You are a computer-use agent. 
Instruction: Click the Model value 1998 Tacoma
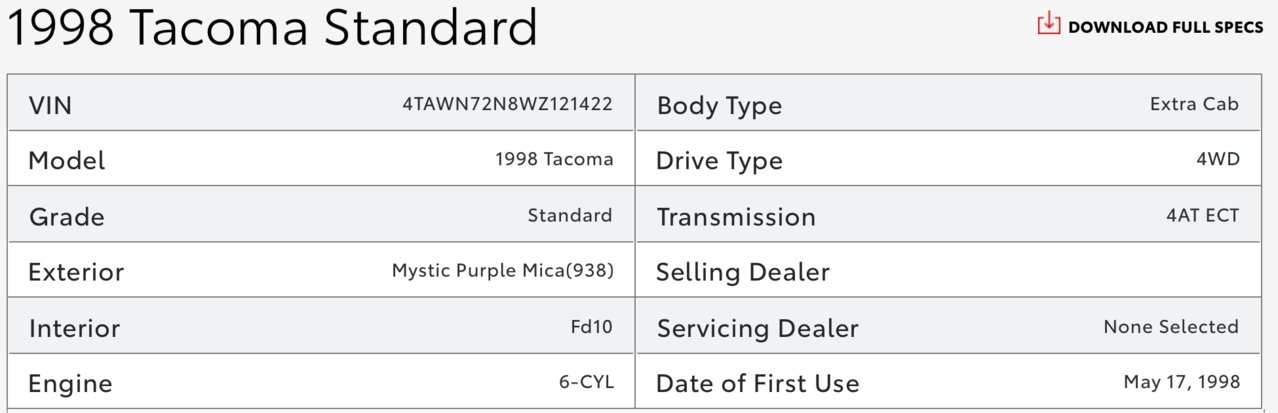pyautogui.click(x=554, y=159)
